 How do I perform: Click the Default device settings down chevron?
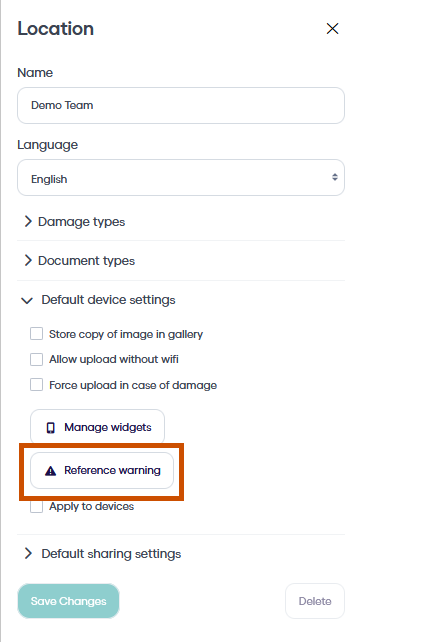[27, 301]
